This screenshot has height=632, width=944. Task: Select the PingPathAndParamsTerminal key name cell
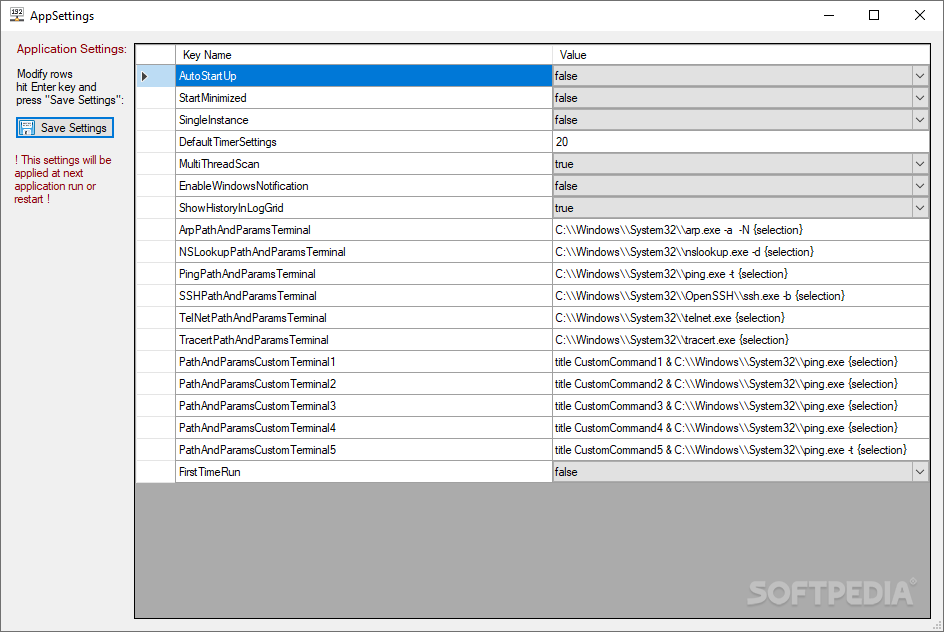point(364,274)
